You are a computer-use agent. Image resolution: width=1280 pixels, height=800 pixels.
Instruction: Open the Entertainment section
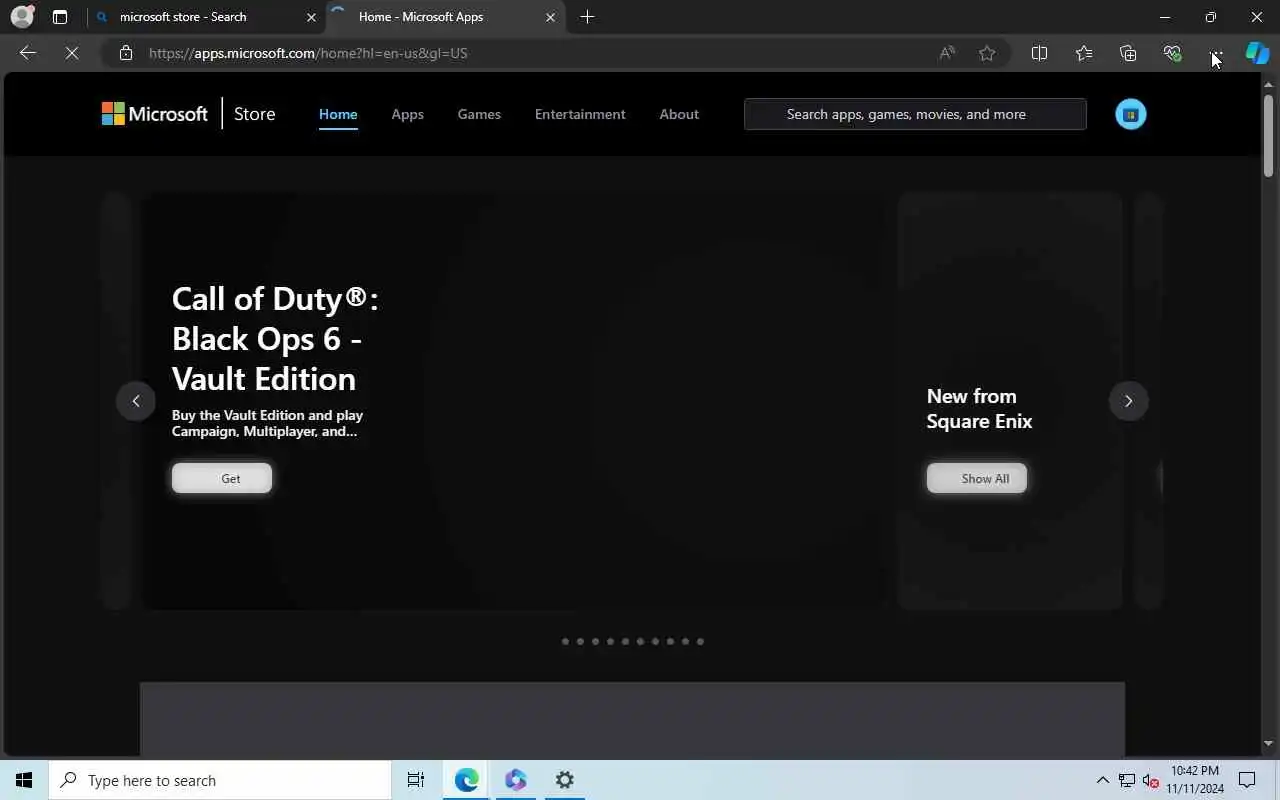click(x=580, y=114)
